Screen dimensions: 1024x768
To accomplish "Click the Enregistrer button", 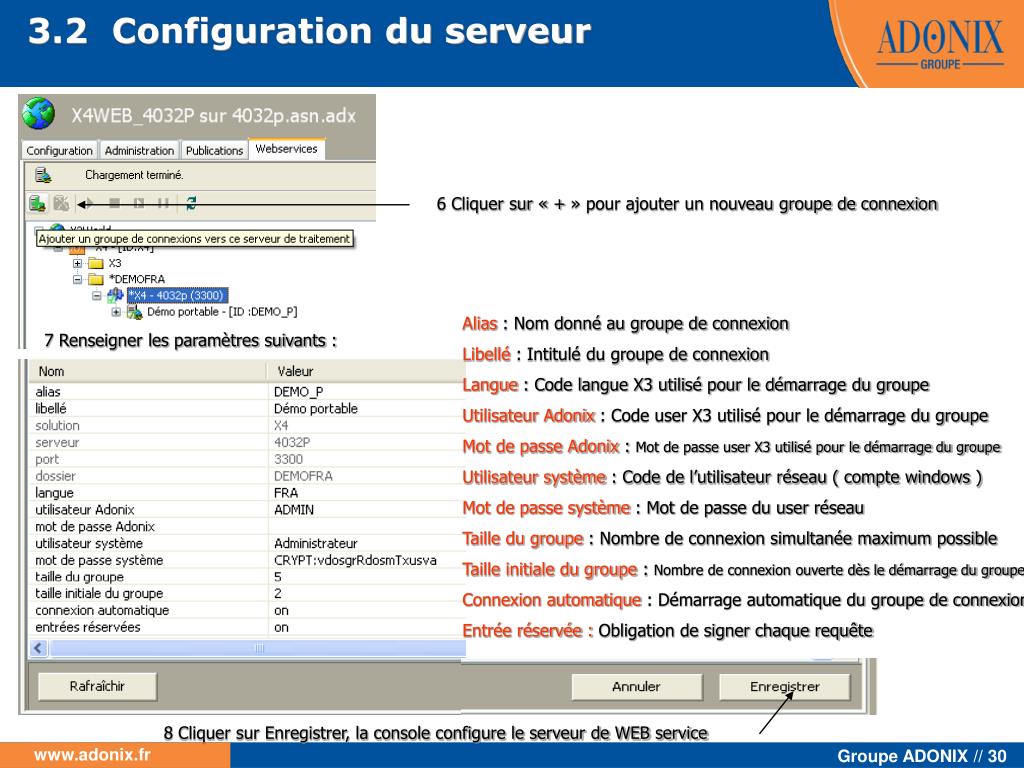I will 784,687.
